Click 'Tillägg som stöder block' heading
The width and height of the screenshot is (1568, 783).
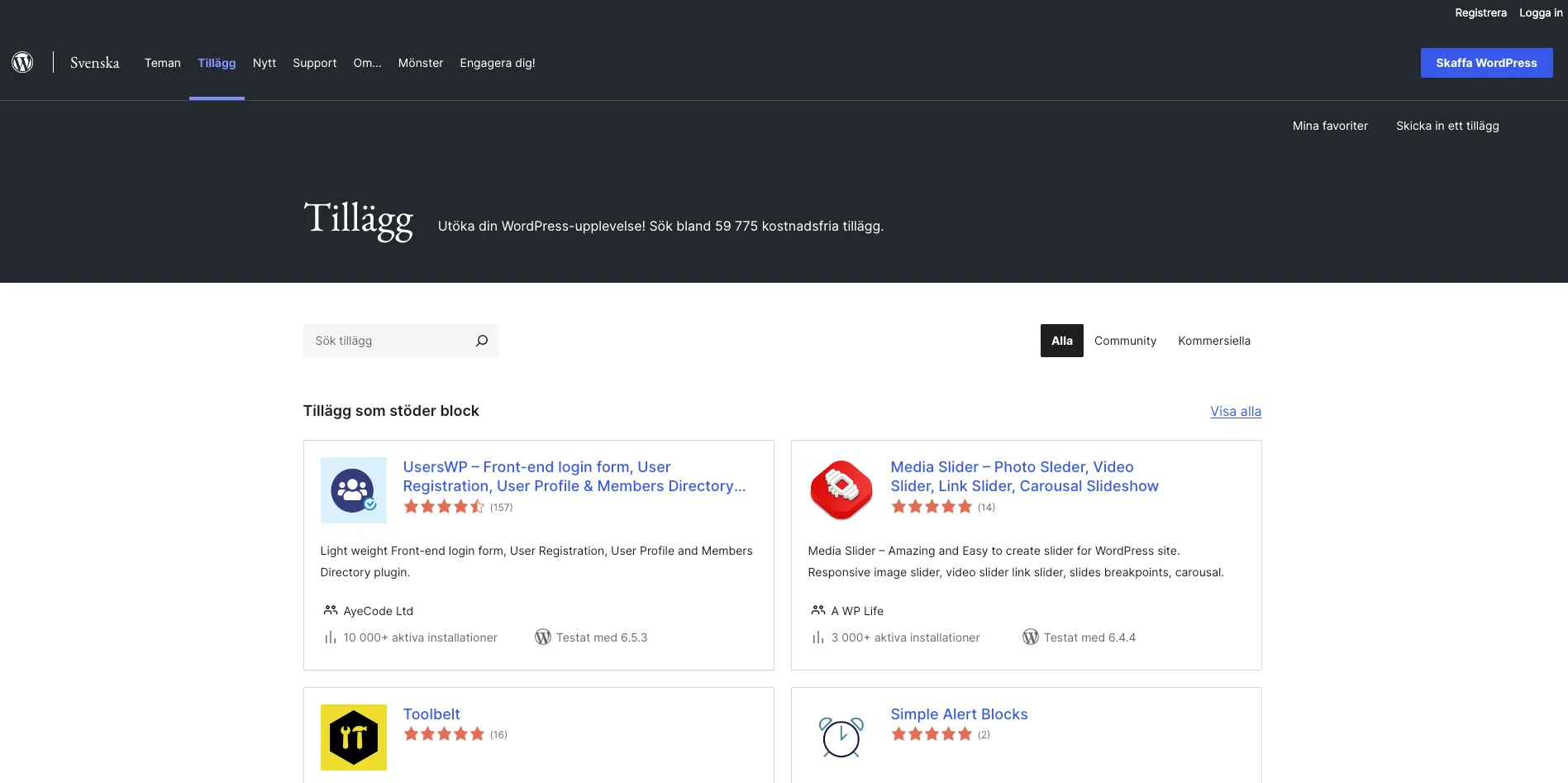pos(391,411)
